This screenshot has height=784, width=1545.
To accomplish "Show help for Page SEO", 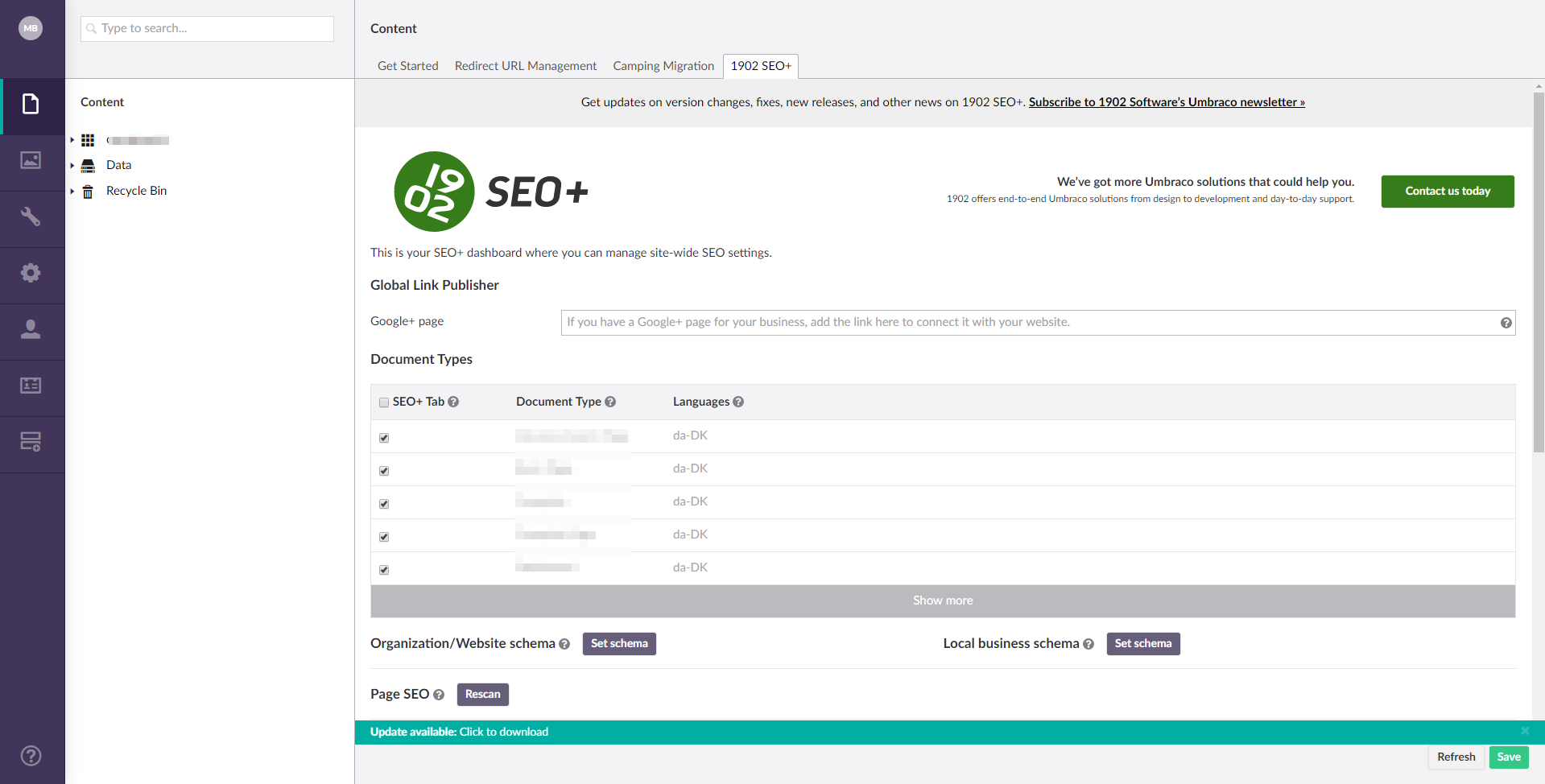I will pos(439,695).
